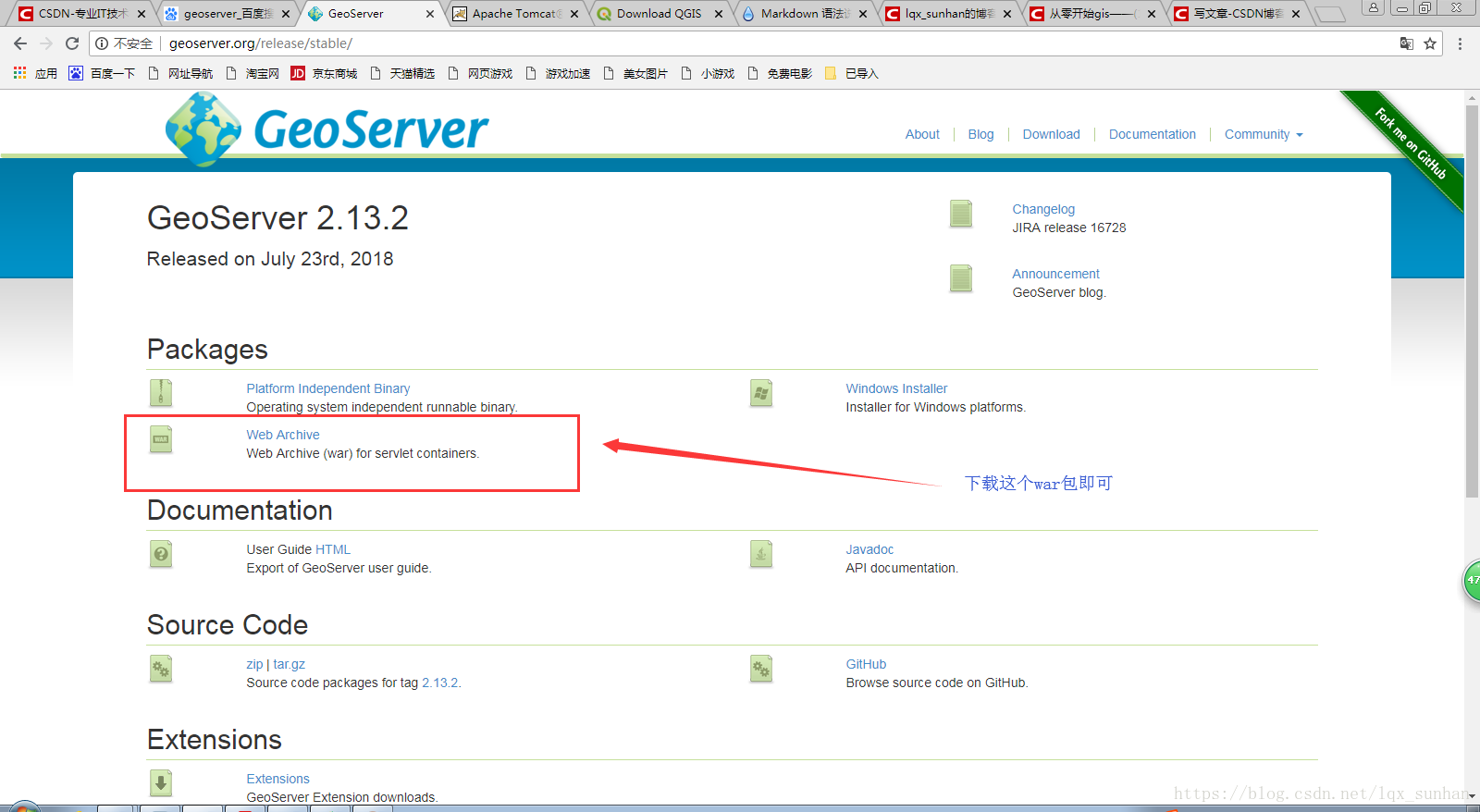Click the translate page icon in address bar
Screen dimensions: 1480x812
pyautogui.click(x=1407, y=43)
